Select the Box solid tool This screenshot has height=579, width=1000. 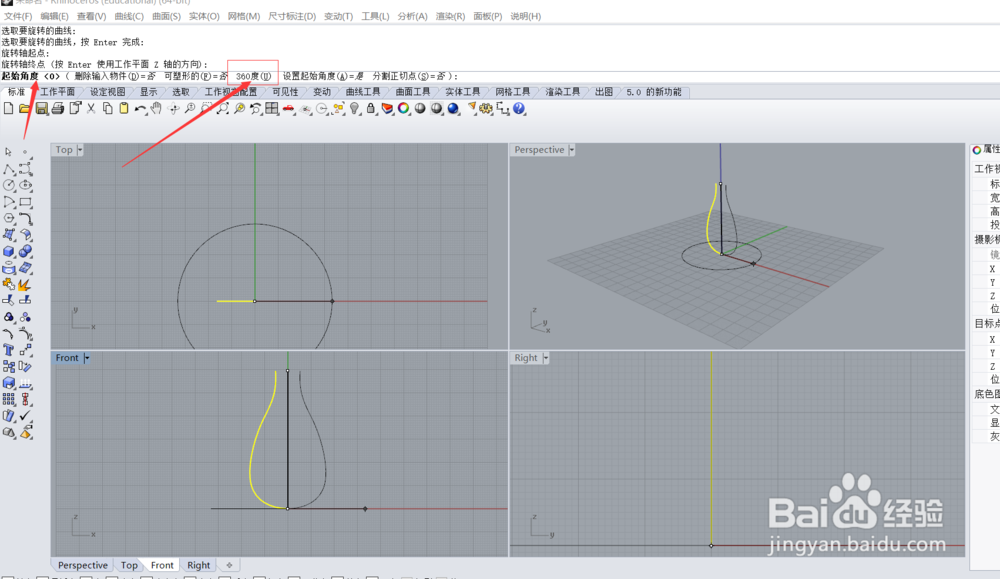point(9,251)
